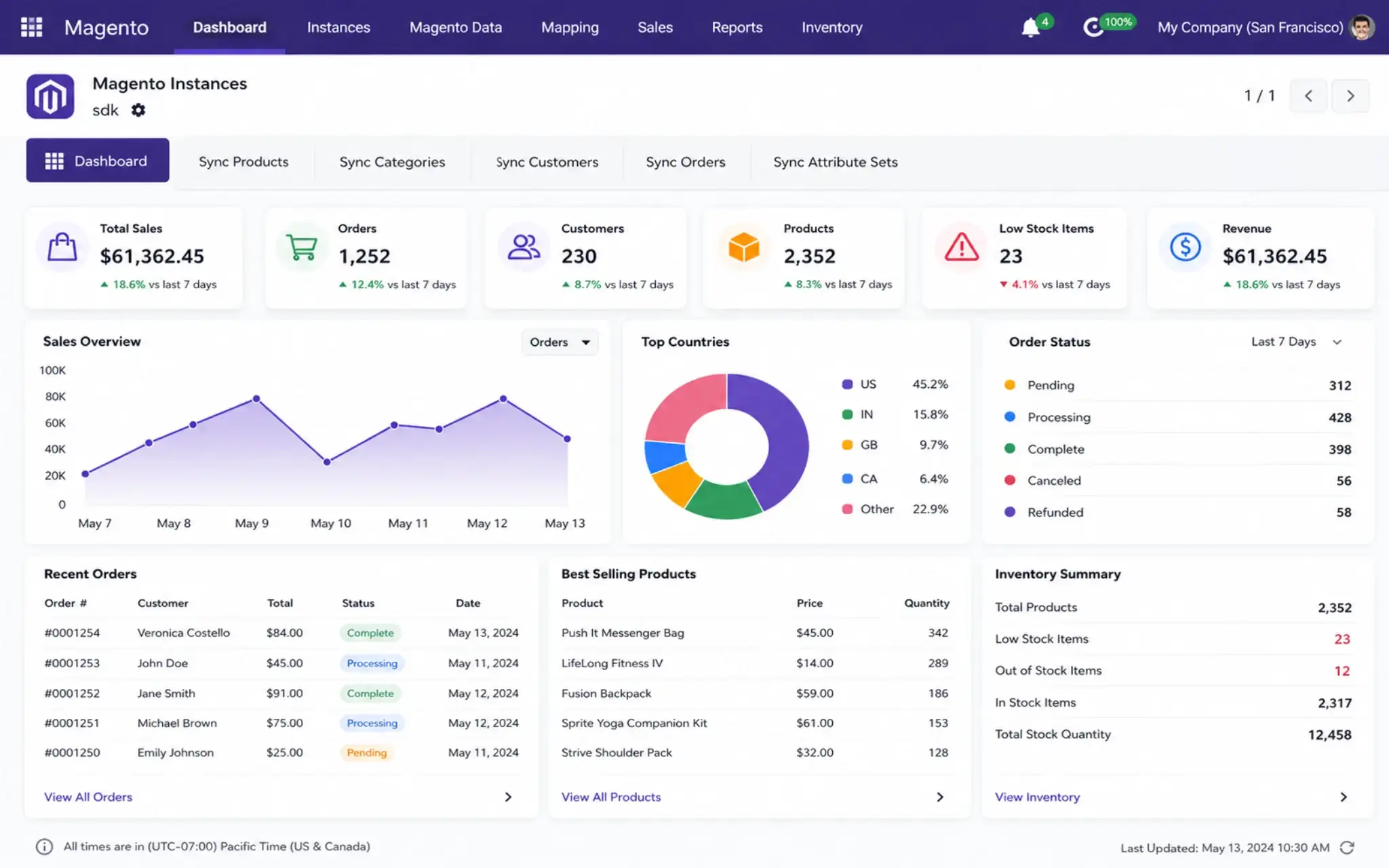Screen dimensions: 1389x868
Task: Click the Magento Instances logo icon
Action: (x=50, y=96)
